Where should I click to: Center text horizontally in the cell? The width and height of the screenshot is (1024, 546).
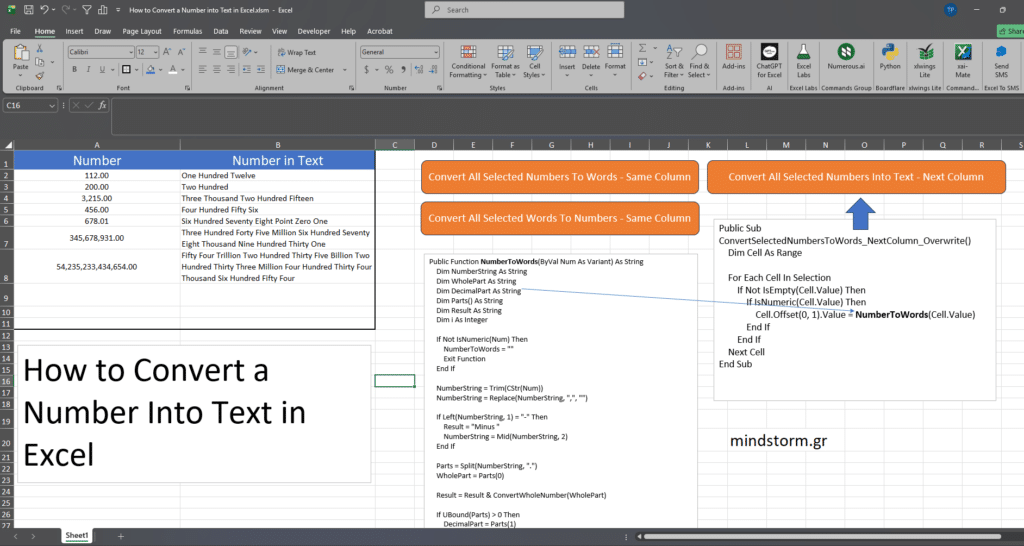coord(217,69)
